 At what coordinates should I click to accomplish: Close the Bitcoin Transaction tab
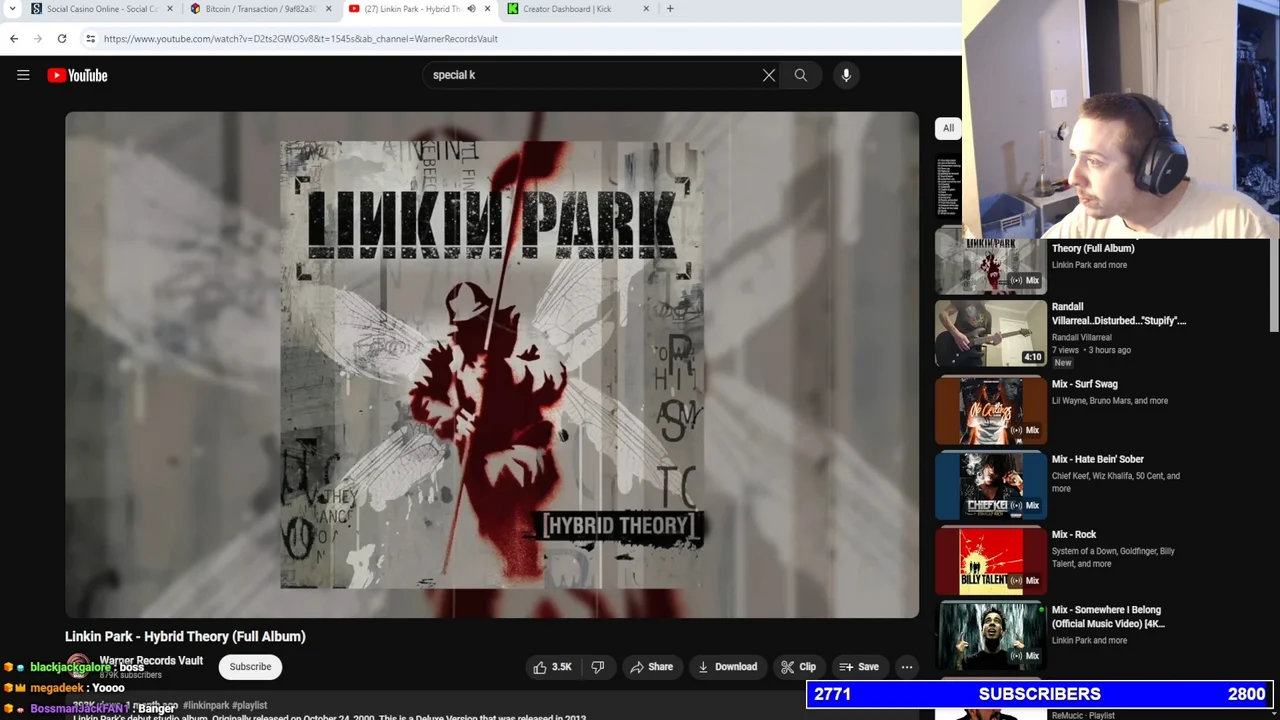coord(328,9)
